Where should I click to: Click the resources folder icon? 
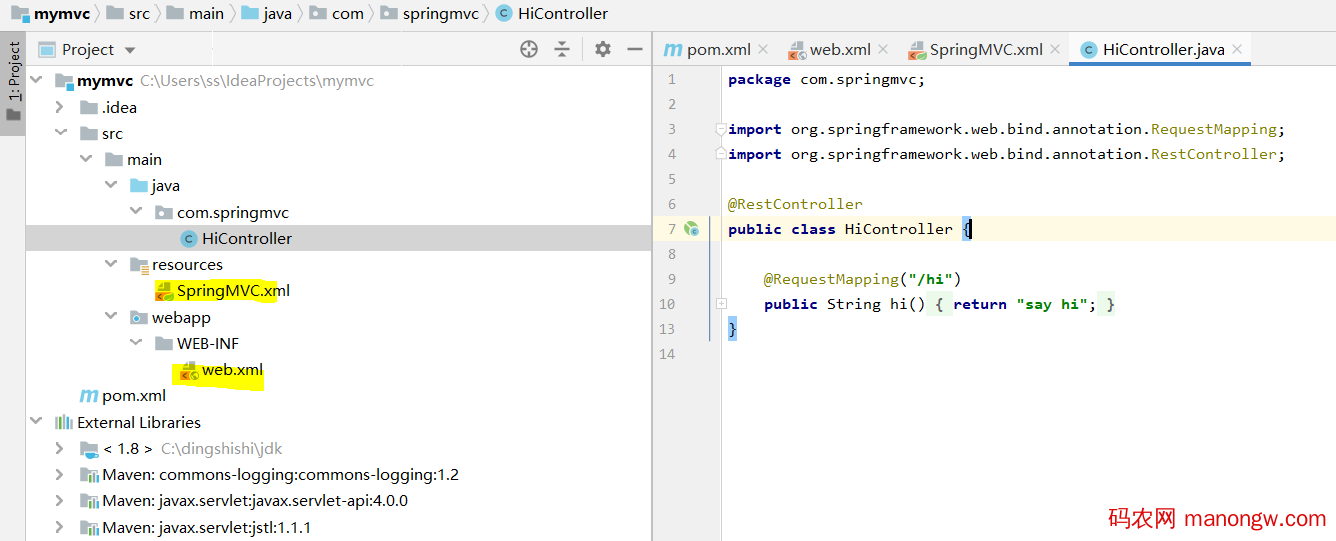[139, 264]
